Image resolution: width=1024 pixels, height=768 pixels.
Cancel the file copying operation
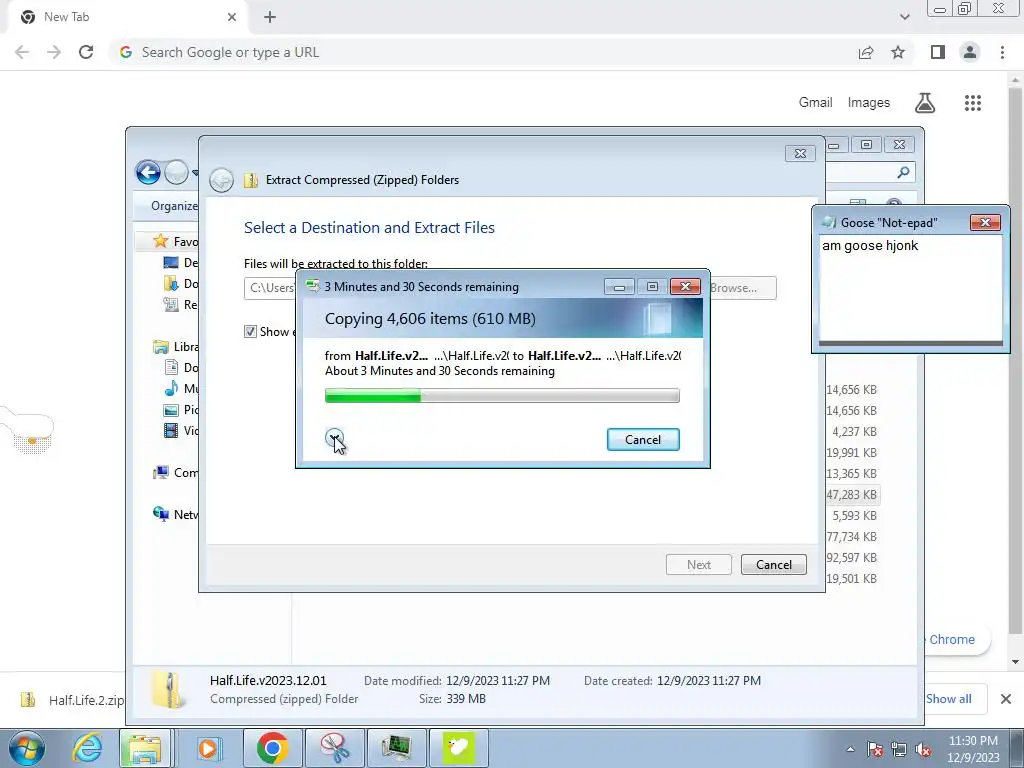pyautogui.click(x=643, y=440)
